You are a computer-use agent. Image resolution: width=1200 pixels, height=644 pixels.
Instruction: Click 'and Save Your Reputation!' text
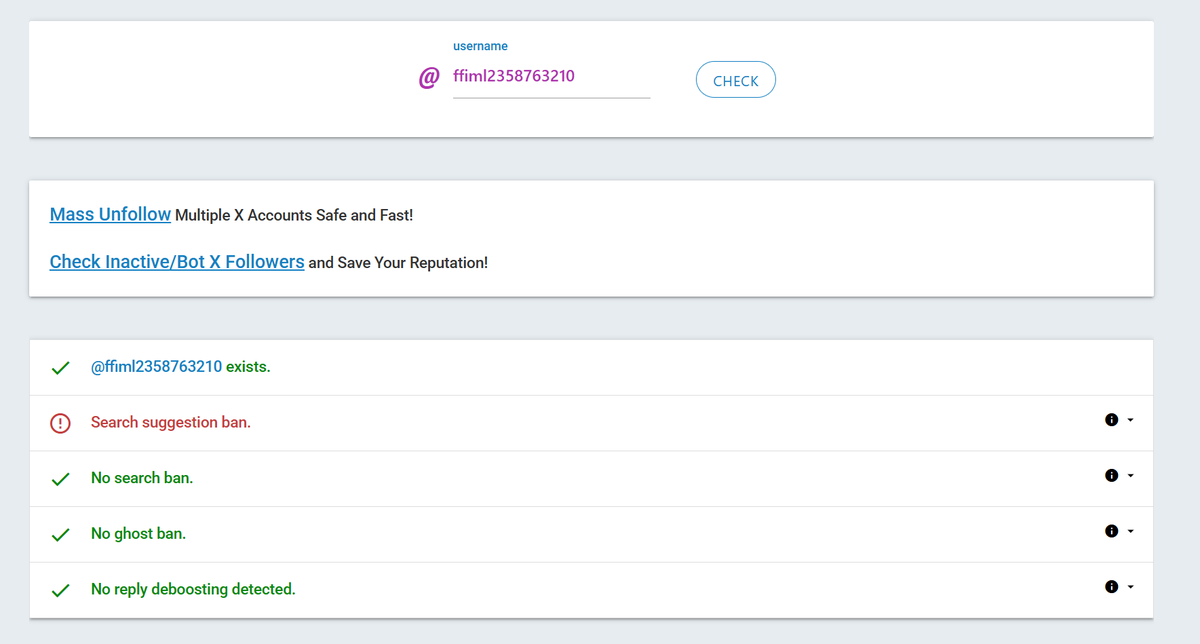398,263
